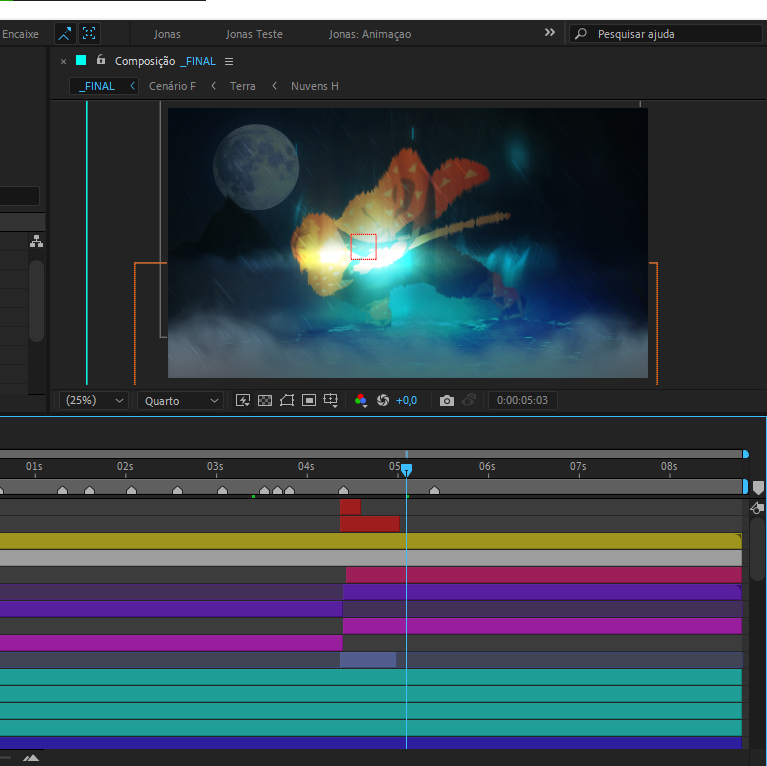767x766 pixels.
Task: Take snapshot with the camera icon
Action: (447, 400)
